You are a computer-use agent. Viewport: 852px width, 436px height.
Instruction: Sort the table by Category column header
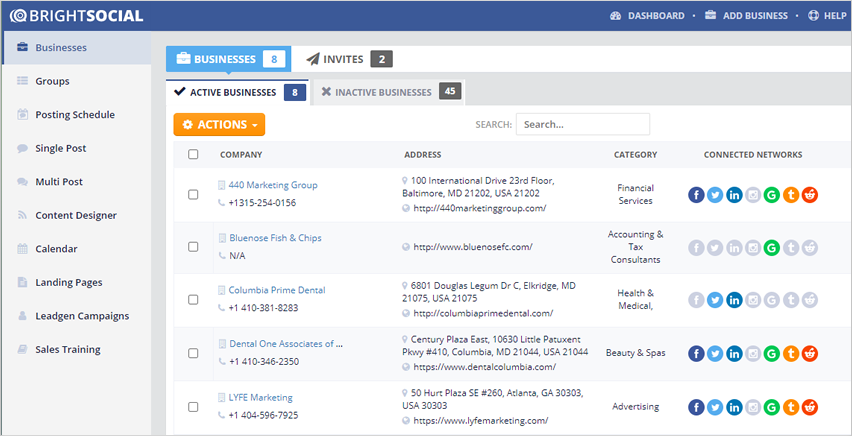click(635, 155)
